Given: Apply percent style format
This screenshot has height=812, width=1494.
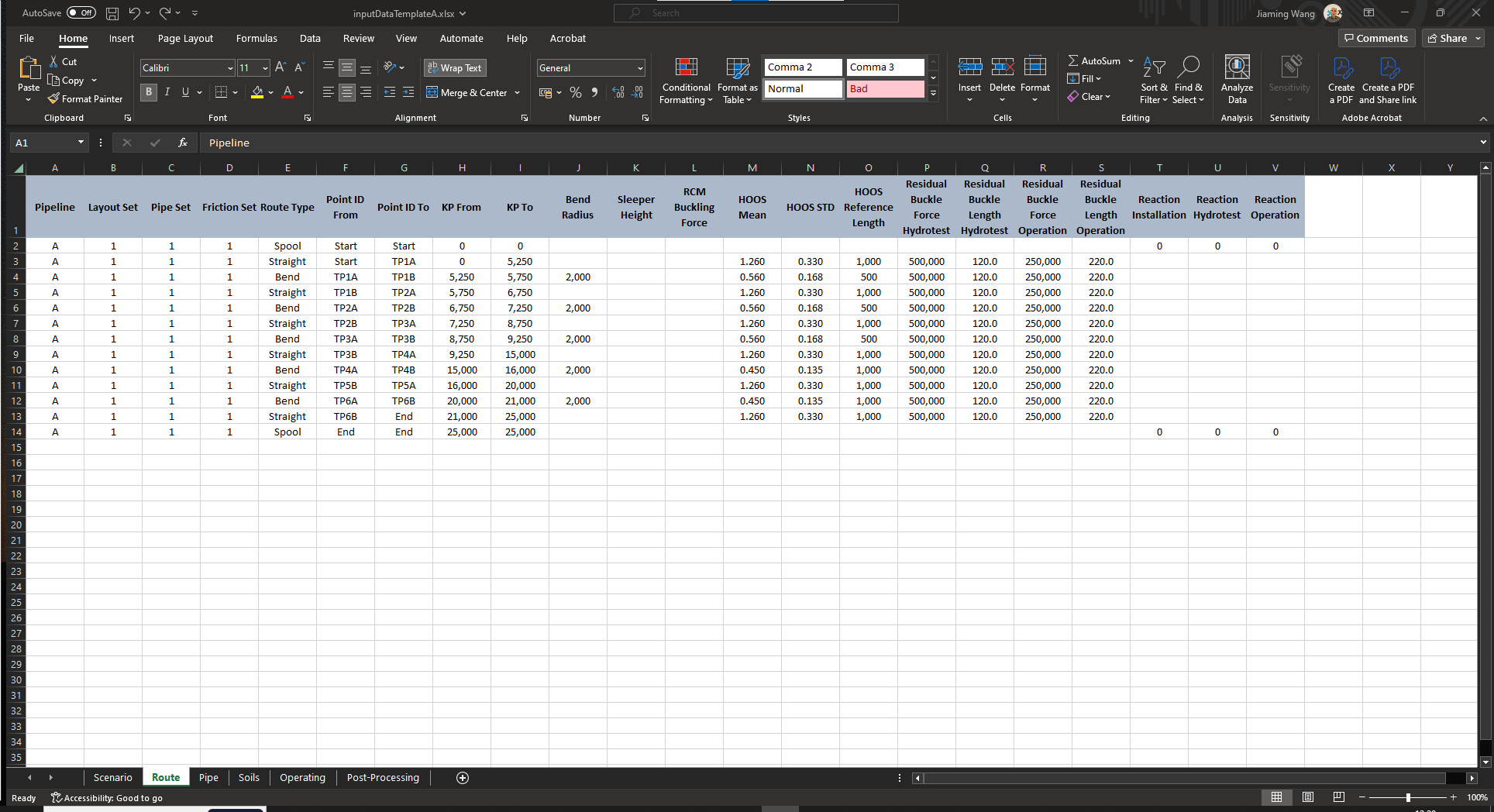Looking at the screenshot, I should (575, 92).
